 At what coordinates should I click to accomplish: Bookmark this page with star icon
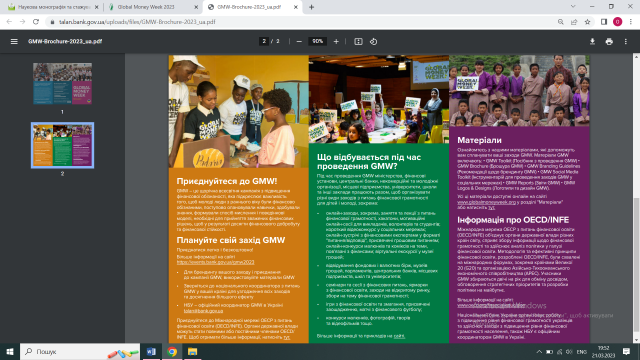(587, 22)
